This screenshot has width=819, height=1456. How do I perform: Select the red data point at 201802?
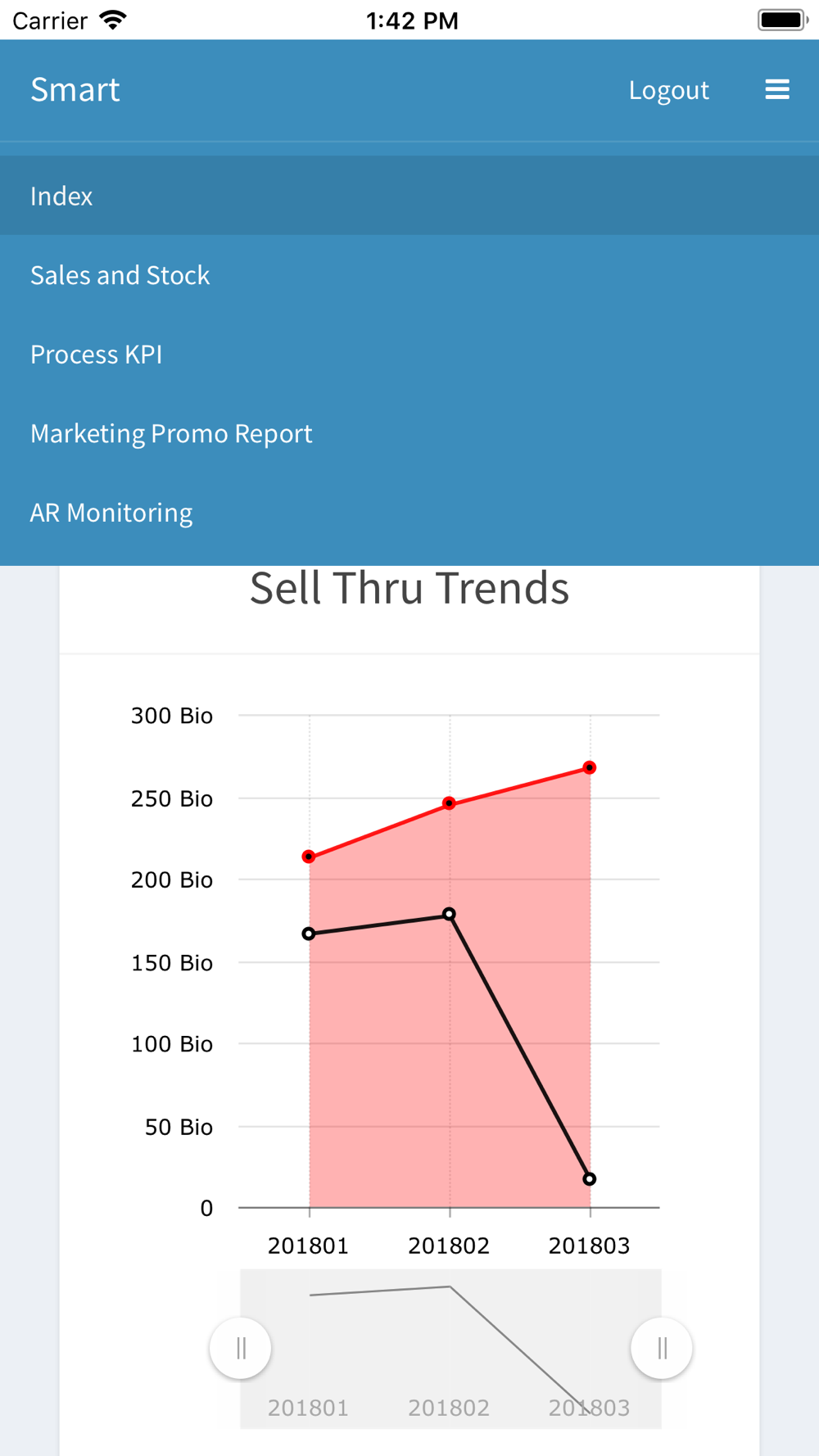[x=449, y=803]
